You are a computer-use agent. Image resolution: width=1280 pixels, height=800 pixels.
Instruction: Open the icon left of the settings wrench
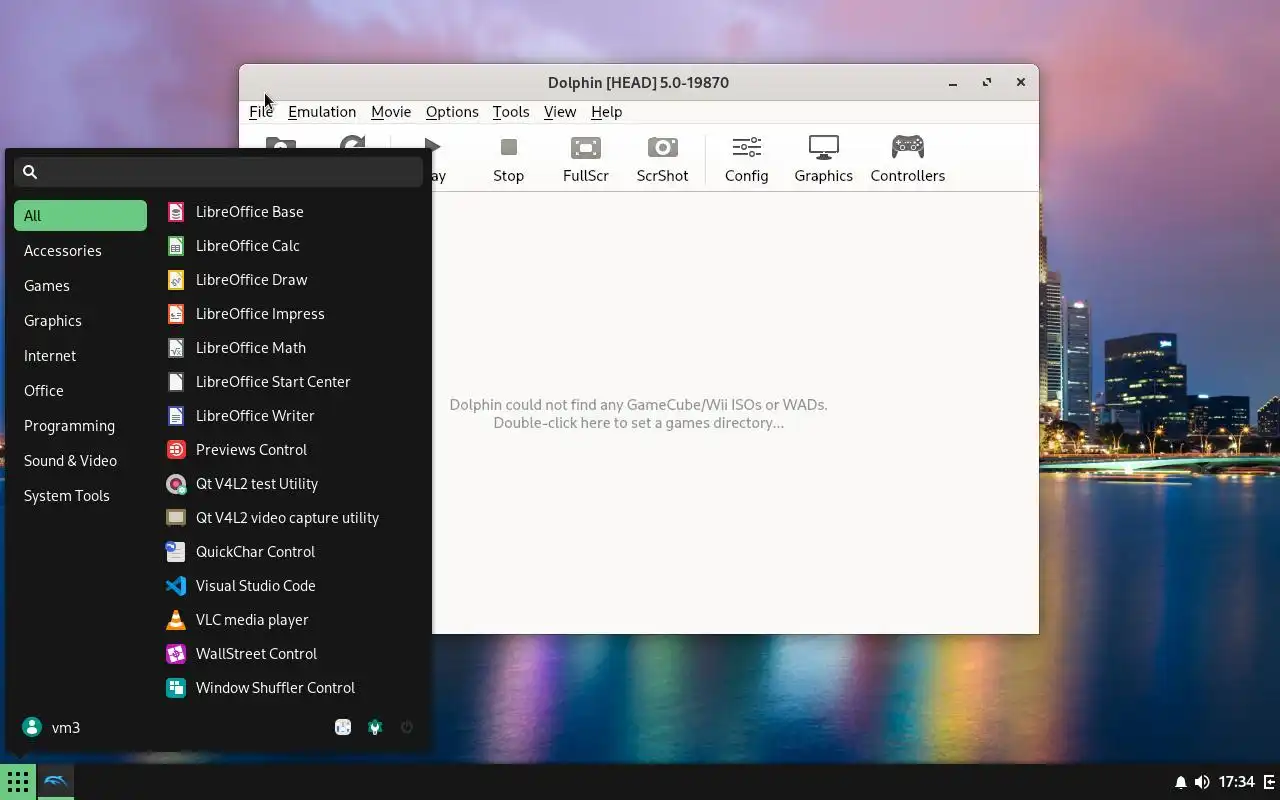point(343,728)
